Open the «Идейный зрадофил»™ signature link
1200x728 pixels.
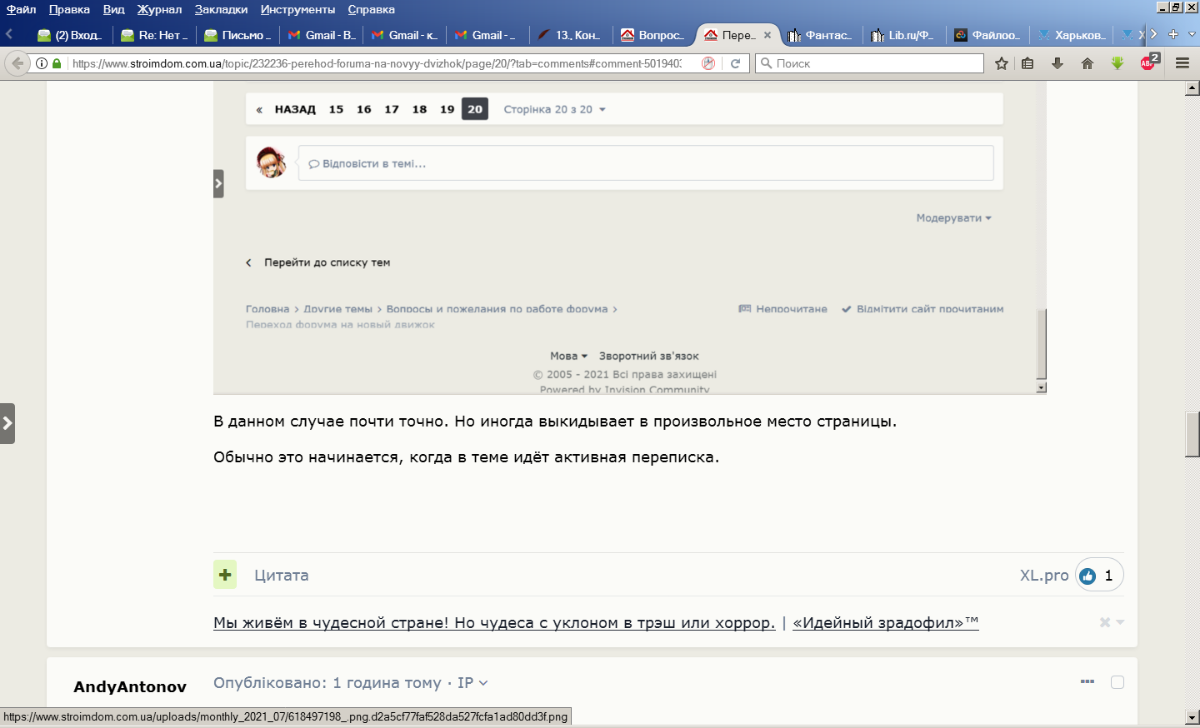coord(885,623)
